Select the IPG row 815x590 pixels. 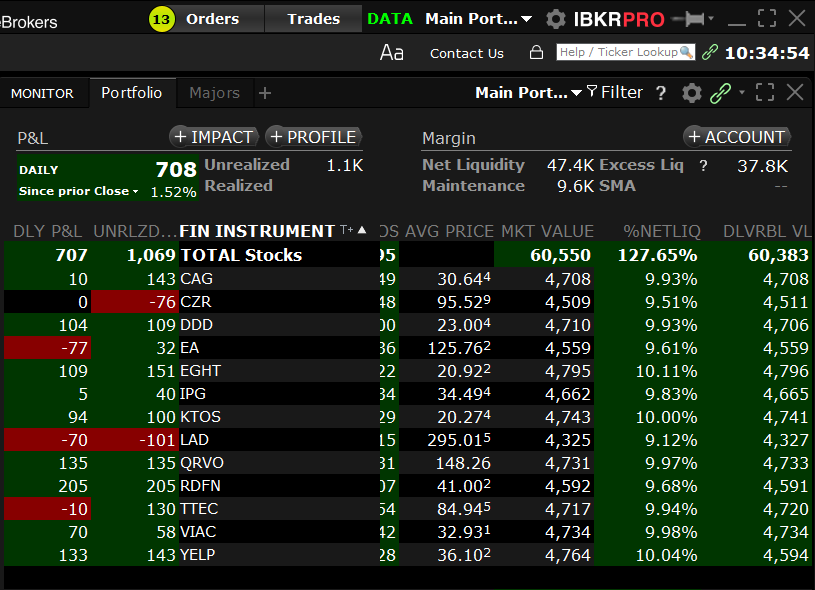click(x=407, y=394)
